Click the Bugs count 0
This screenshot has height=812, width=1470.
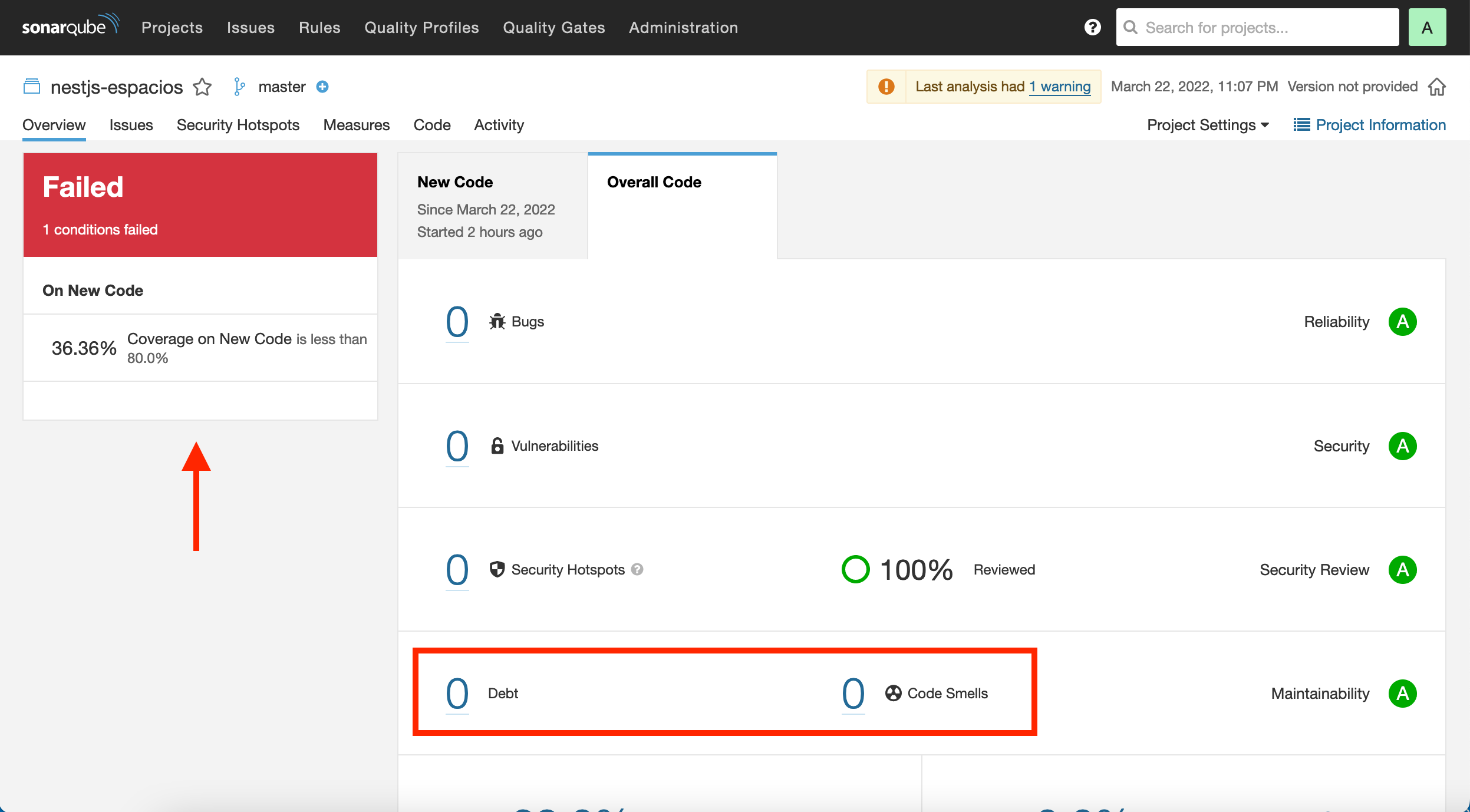click(x=457, y=322)
